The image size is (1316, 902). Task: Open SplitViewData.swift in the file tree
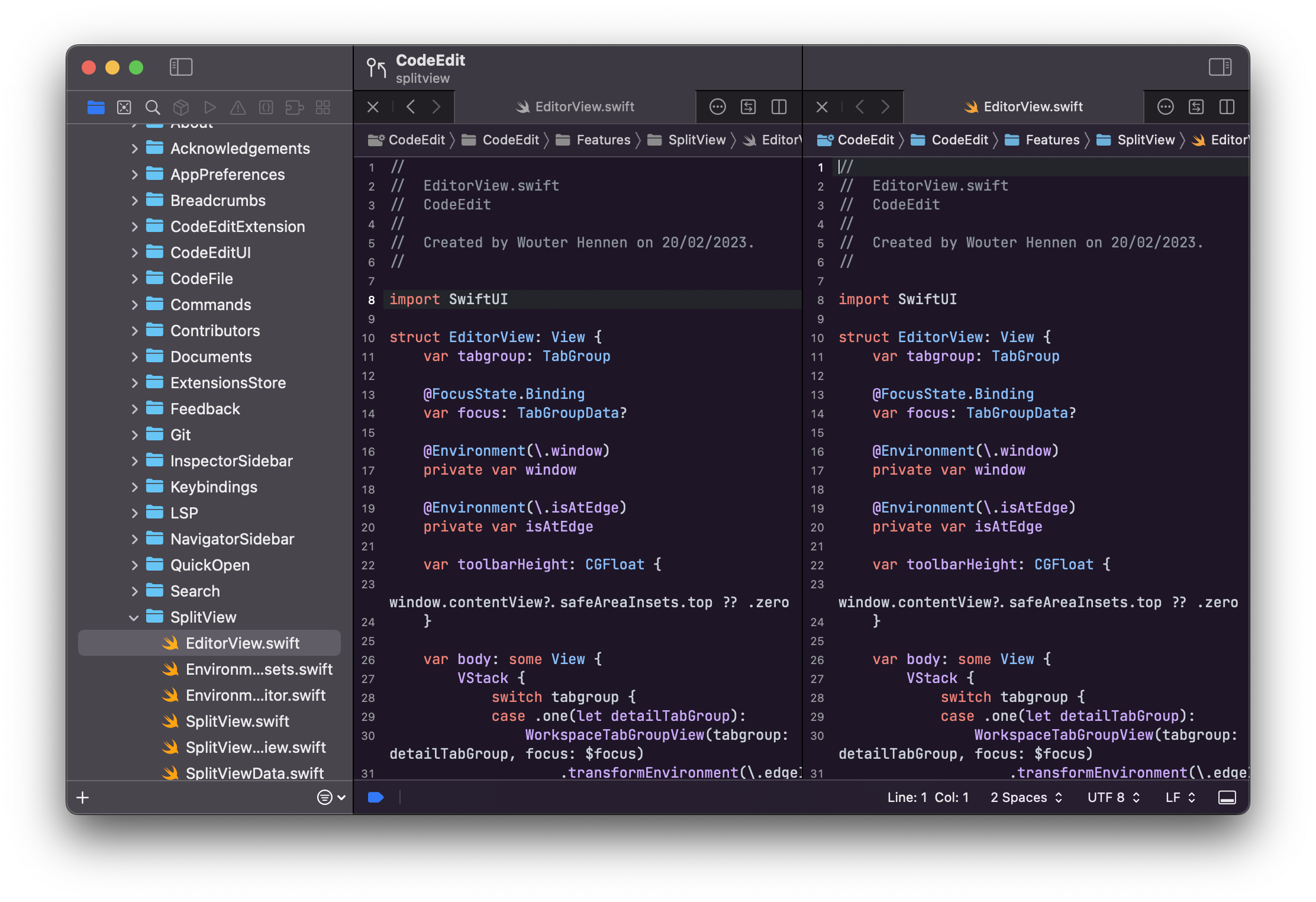[210, 772]
